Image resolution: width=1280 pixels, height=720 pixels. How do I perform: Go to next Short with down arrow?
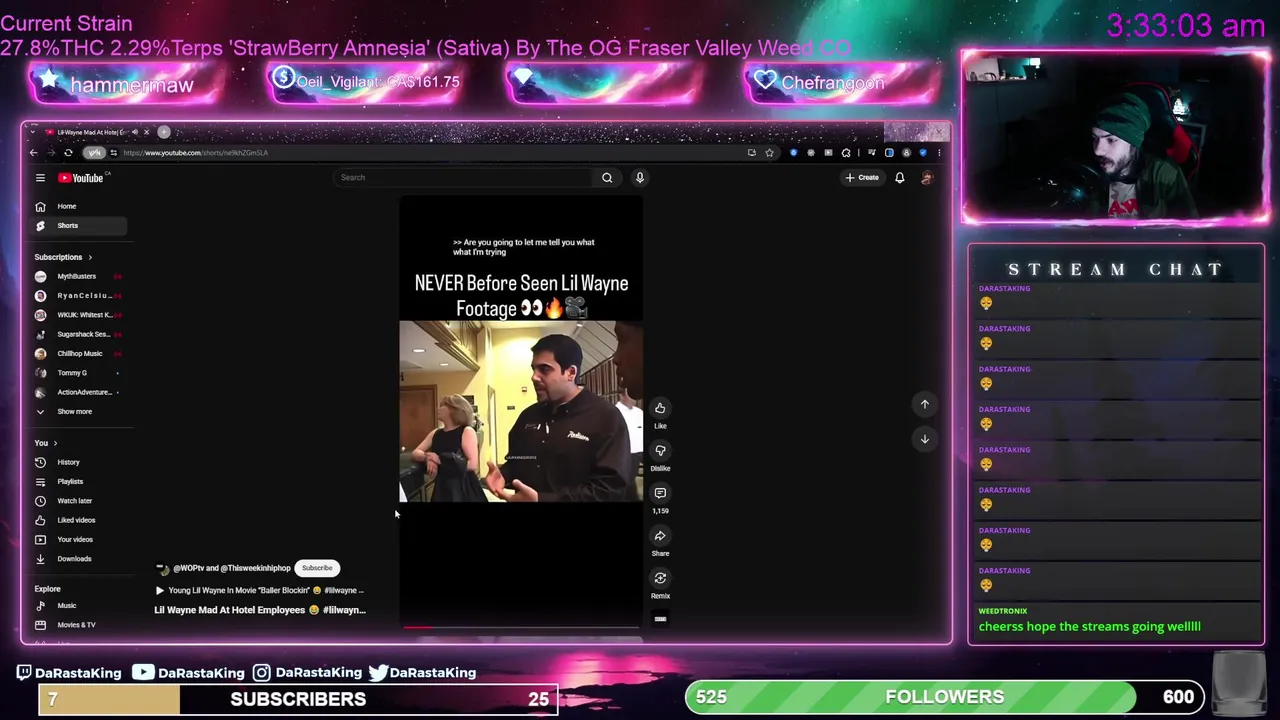pos(925,439)
